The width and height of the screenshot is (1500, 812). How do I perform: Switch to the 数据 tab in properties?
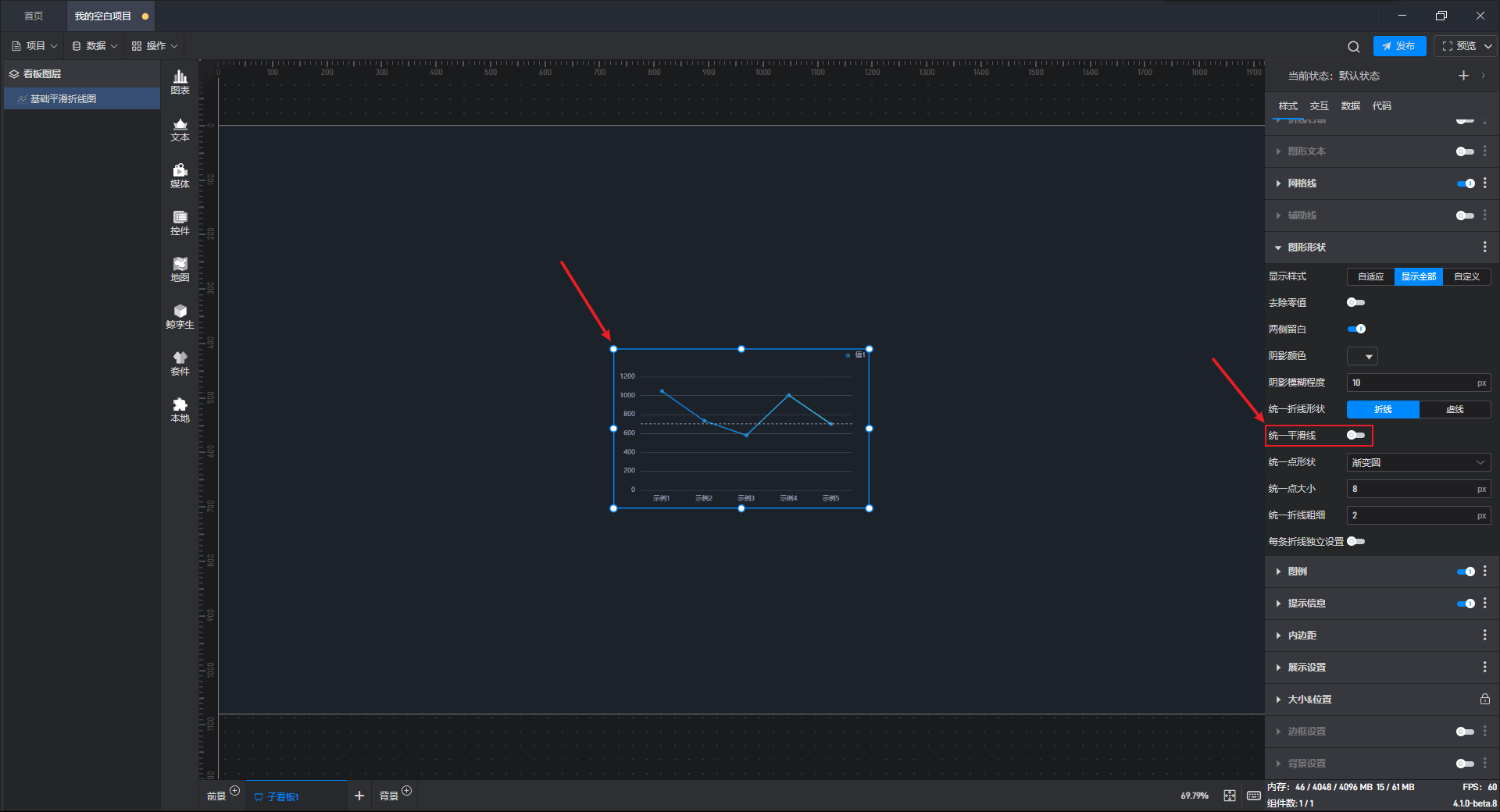(1350, 105)
